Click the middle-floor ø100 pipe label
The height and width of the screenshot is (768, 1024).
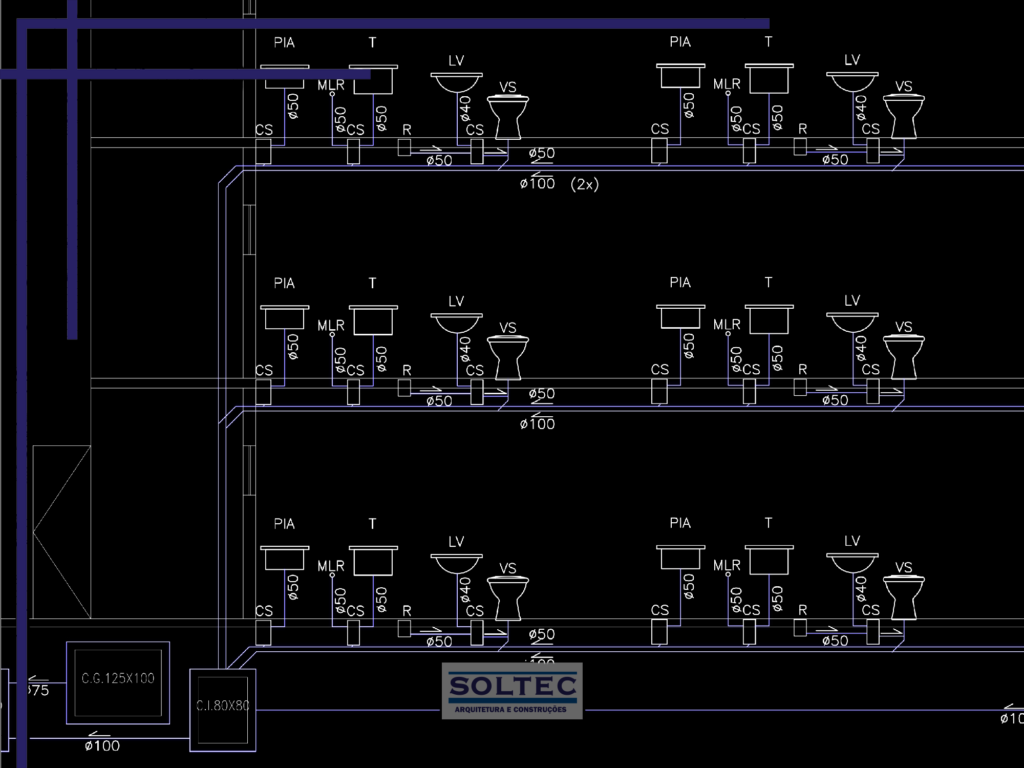tap(538, 424)
